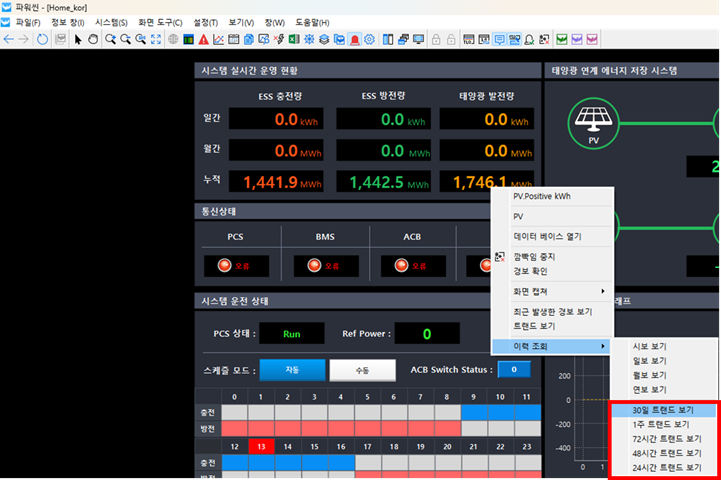Screen dimensions: 721x480
Task: Select the hand pan tool
Action: 93,39
